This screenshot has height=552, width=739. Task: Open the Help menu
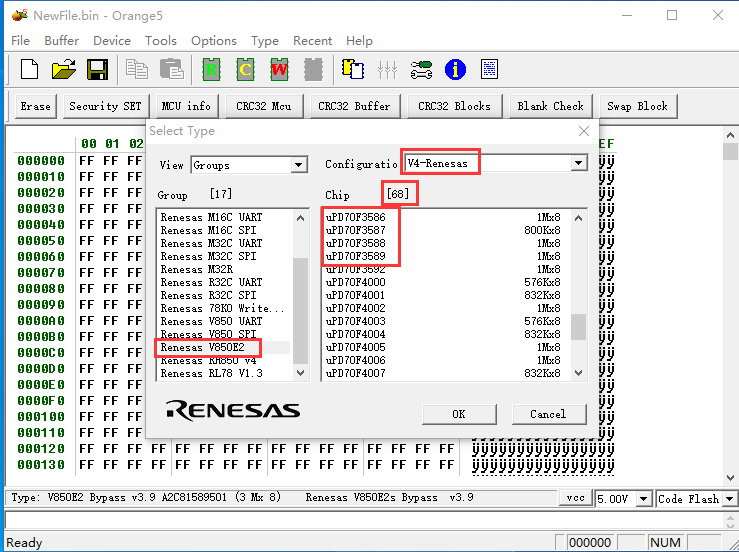pos(359,41)
